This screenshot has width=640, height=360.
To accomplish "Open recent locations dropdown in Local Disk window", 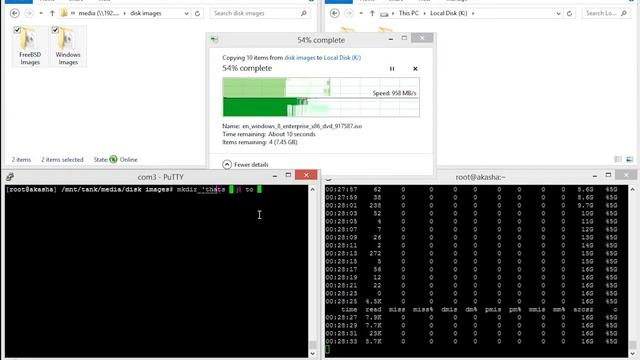I will click(361, 13).
